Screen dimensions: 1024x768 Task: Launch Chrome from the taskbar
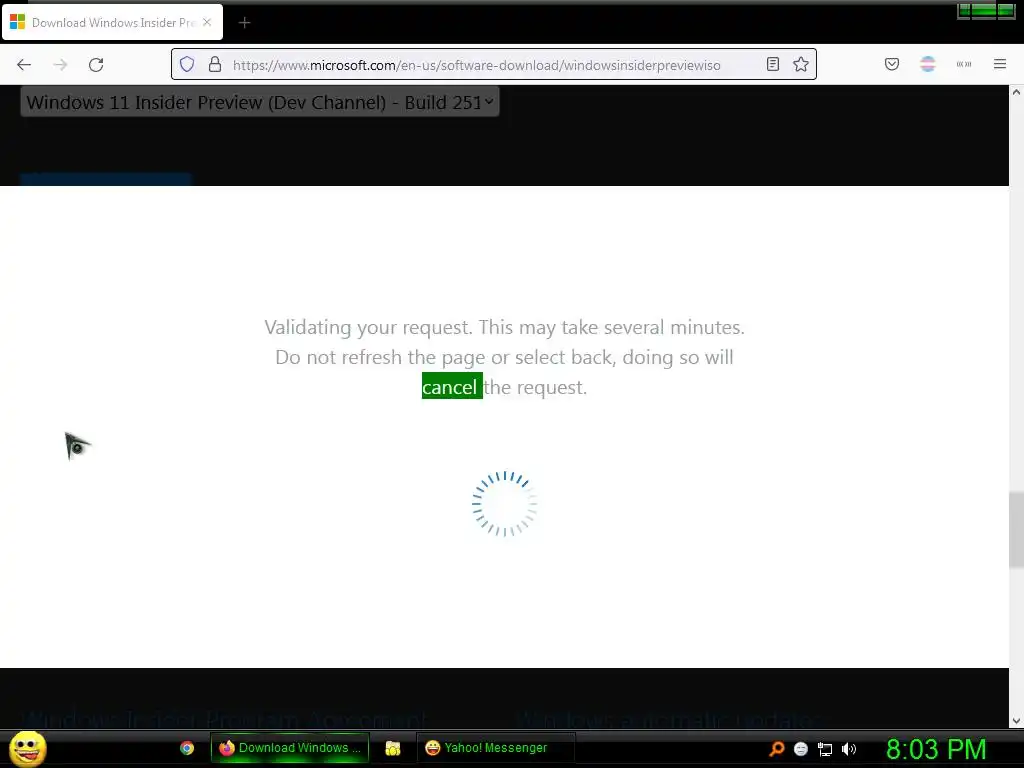coord(187,748)
